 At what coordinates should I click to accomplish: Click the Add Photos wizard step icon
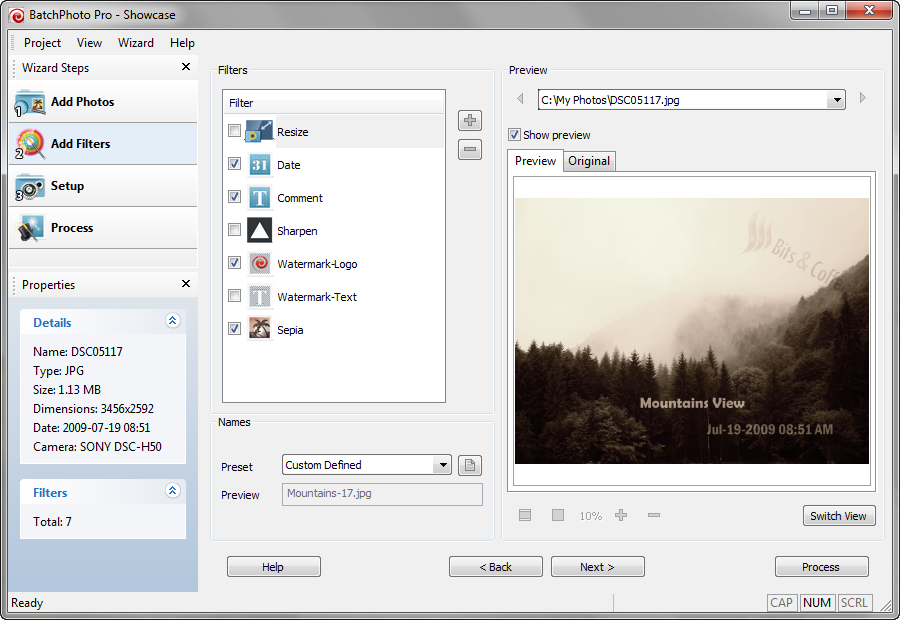pos(30,103)
